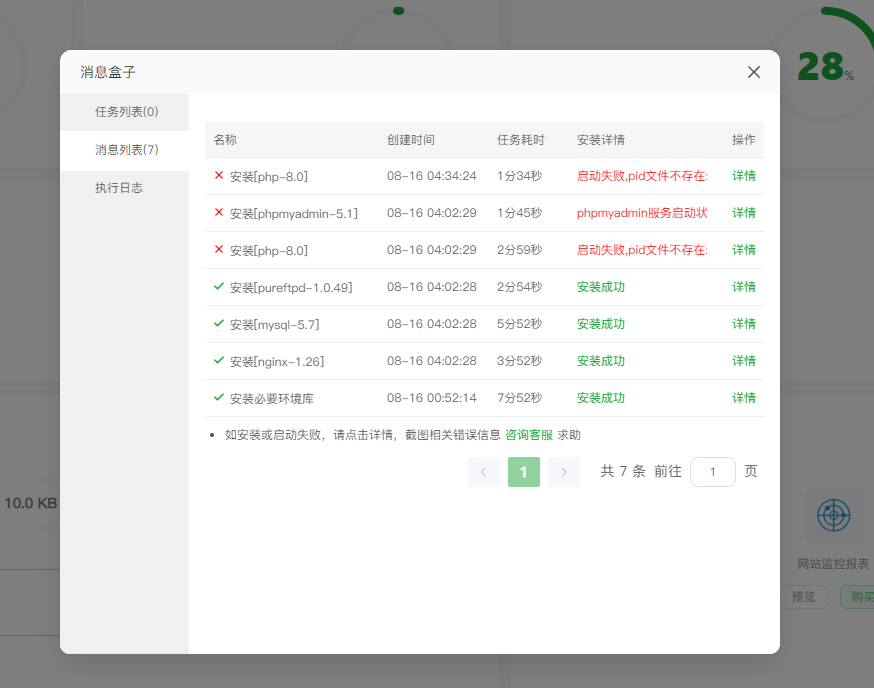
Task: Click the 3分52秒 duration cell
Action: 519,361
